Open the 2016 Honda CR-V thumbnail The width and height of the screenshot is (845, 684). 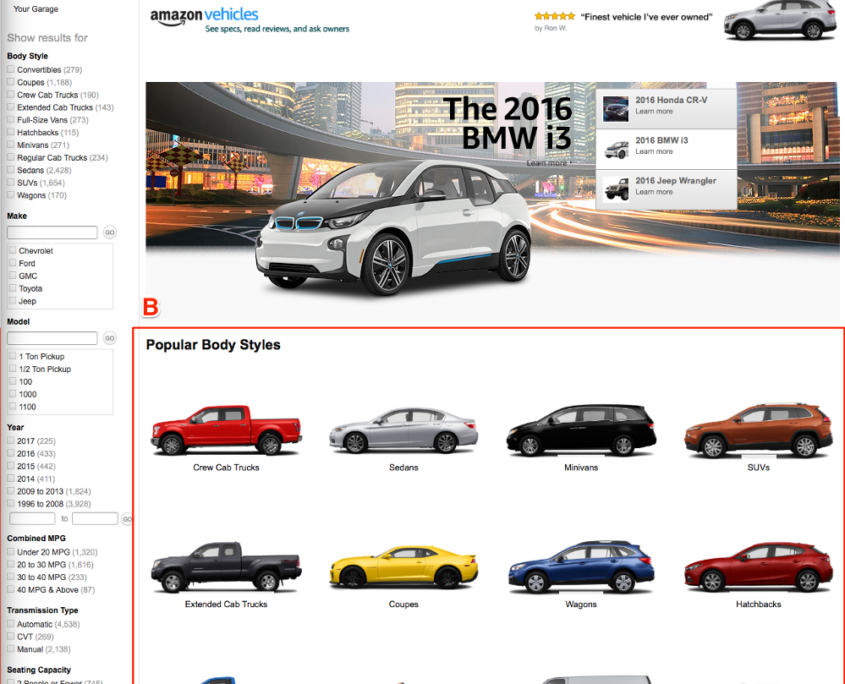[x=615, y=109]
